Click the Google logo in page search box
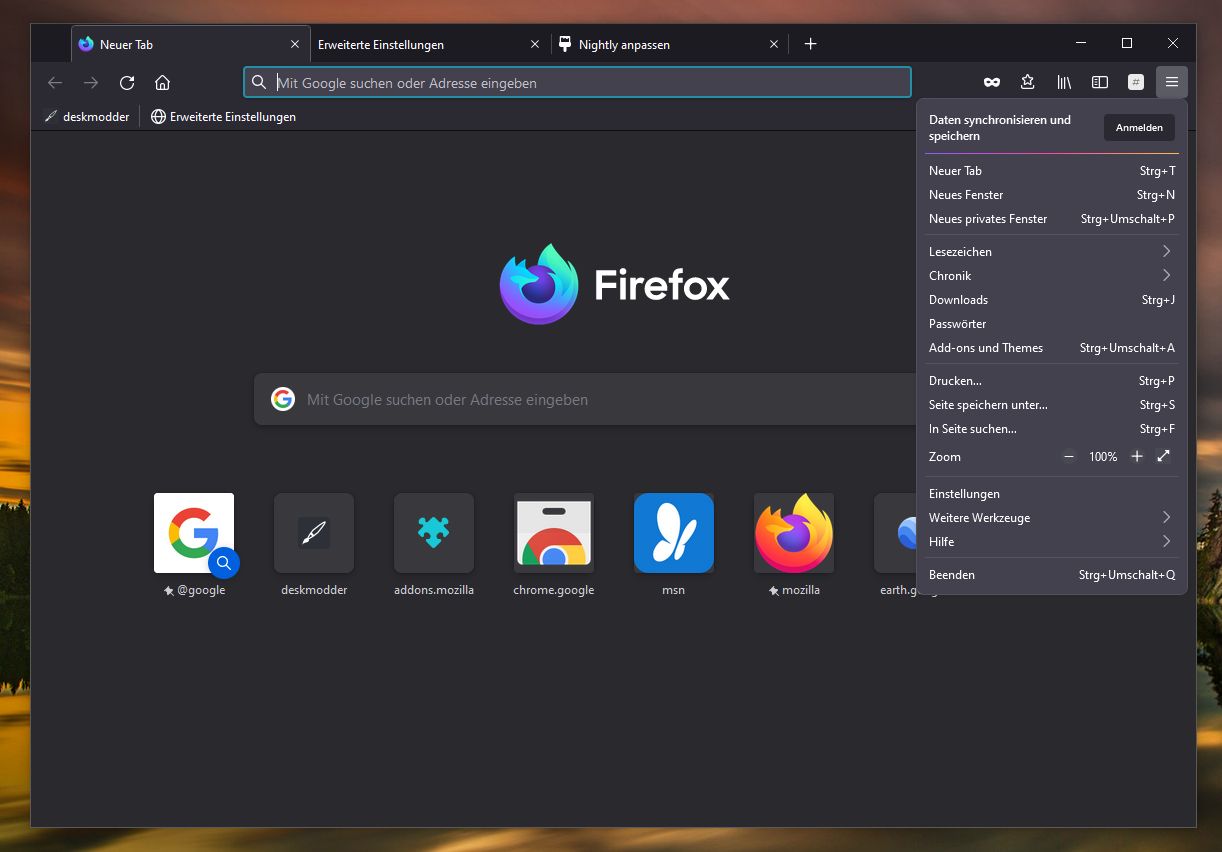Screen dimensions: 1222x852 283,399
